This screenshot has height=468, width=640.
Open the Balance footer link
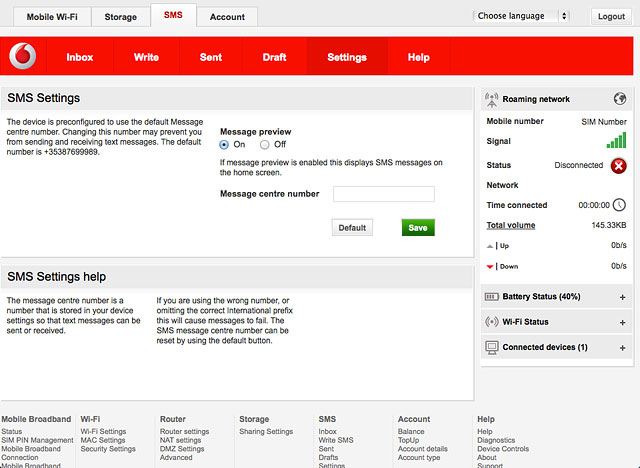tap(411, 431)
